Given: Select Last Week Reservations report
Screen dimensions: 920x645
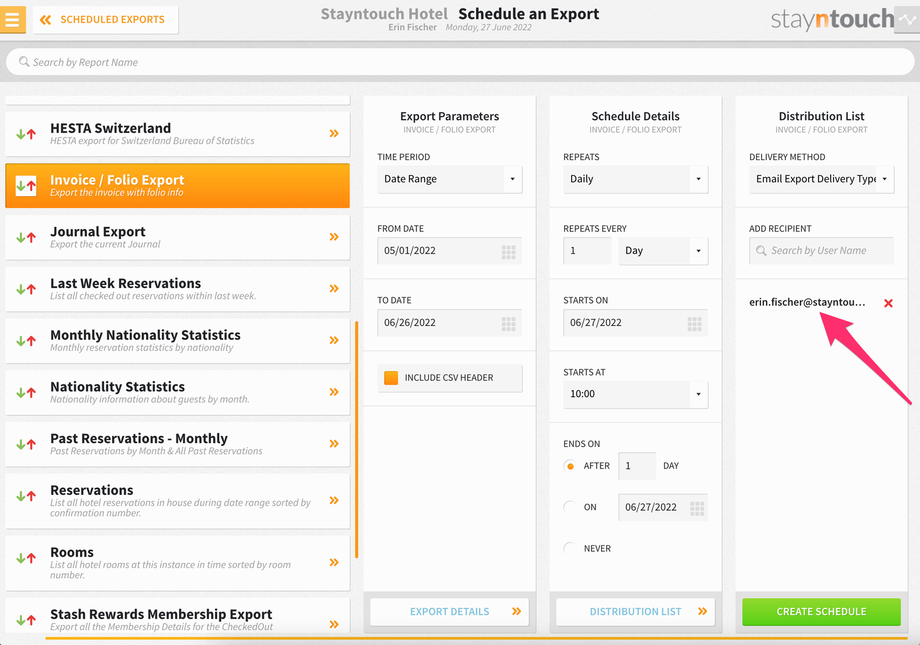Looking at the screenshot, I should (x=177, y=289).
